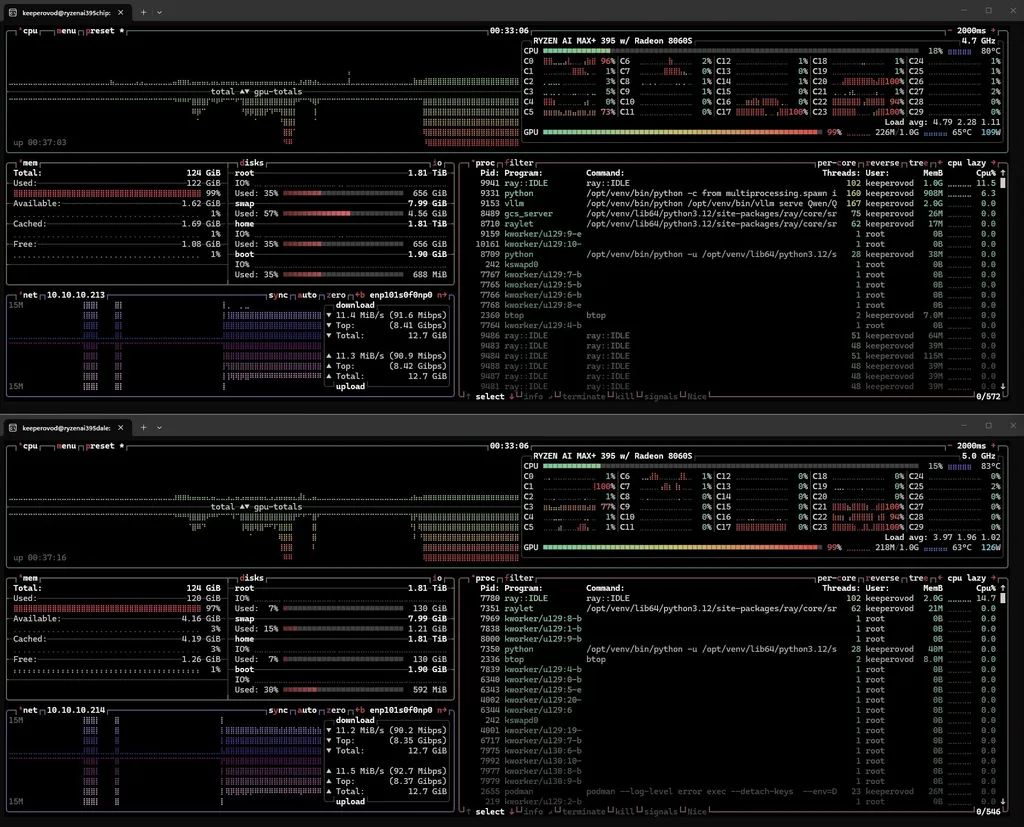The width and height of the screenshot is (1024, 827).
Task: Close the keeperovod@ryzenai395chip tab with X
Action: coord(121,12)
